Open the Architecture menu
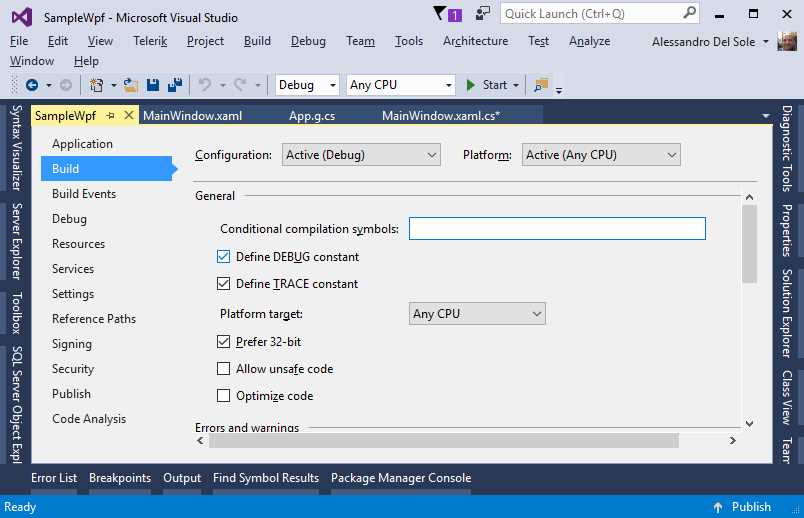804x518 pixels. tap(475, 41)
